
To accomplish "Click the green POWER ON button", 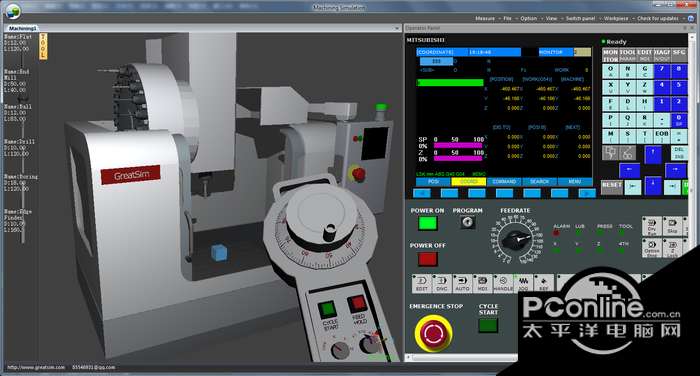I will click(427, 223).
